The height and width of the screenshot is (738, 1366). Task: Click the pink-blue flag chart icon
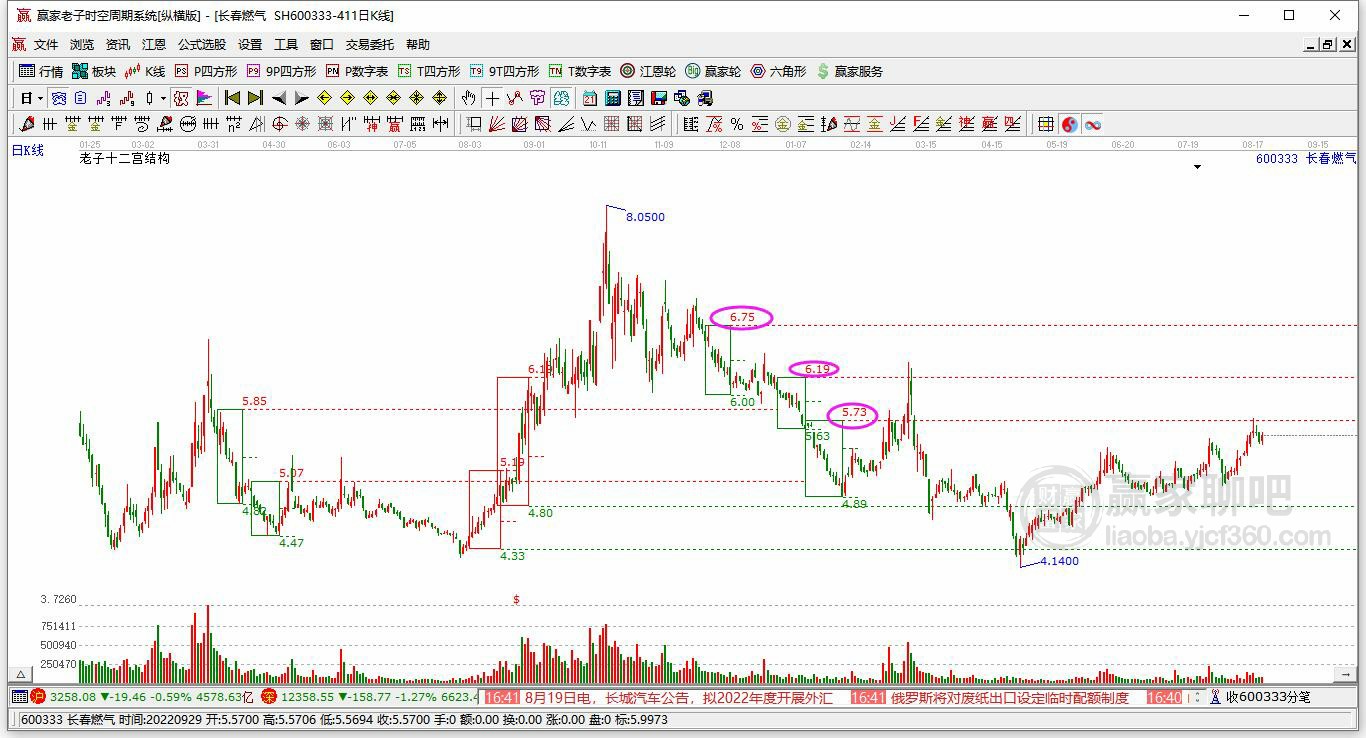pos(204,98)
